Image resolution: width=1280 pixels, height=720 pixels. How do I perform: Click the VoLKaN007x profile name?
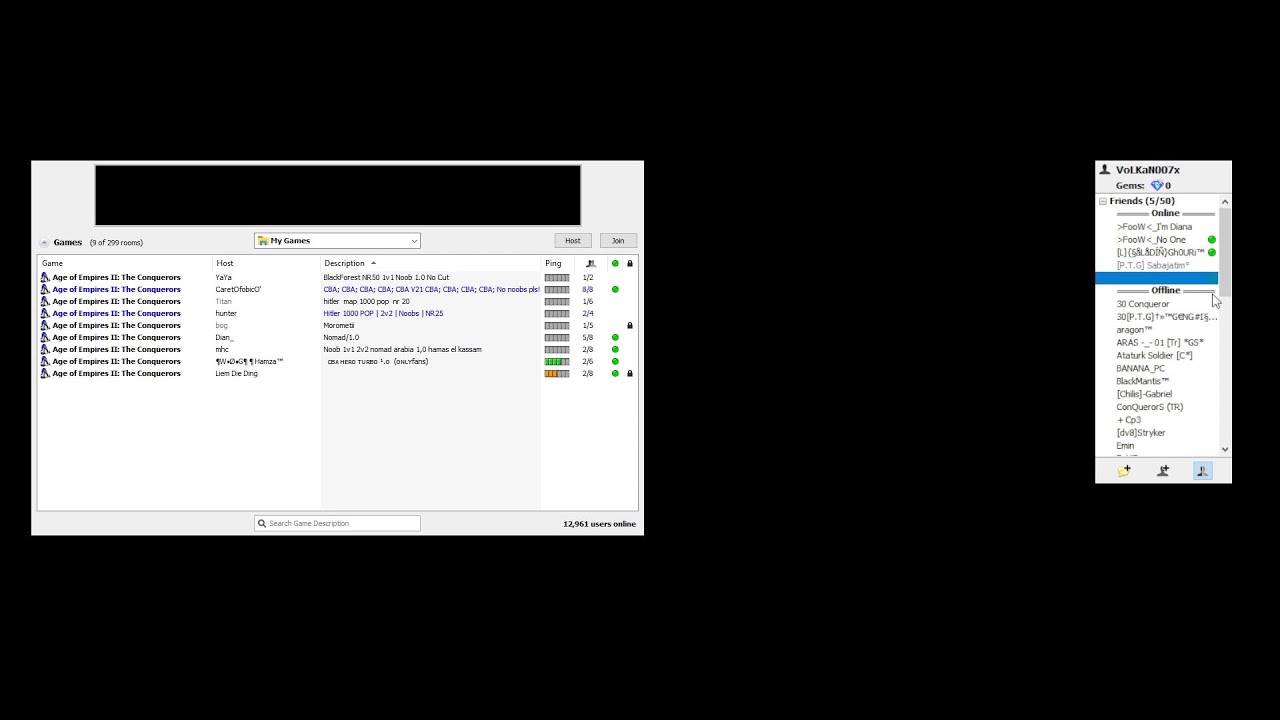(x=1148, y=170)
